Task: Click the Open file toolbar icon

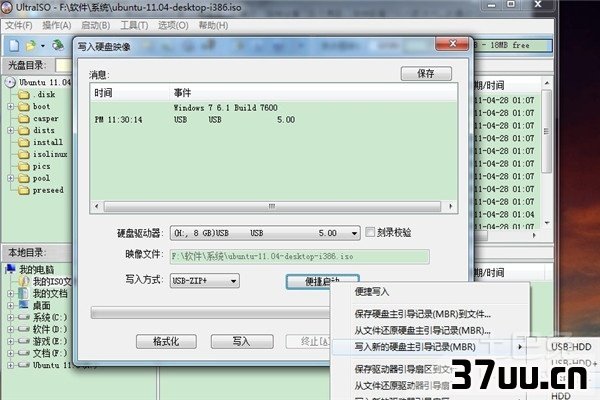Action: click(31, 46)
